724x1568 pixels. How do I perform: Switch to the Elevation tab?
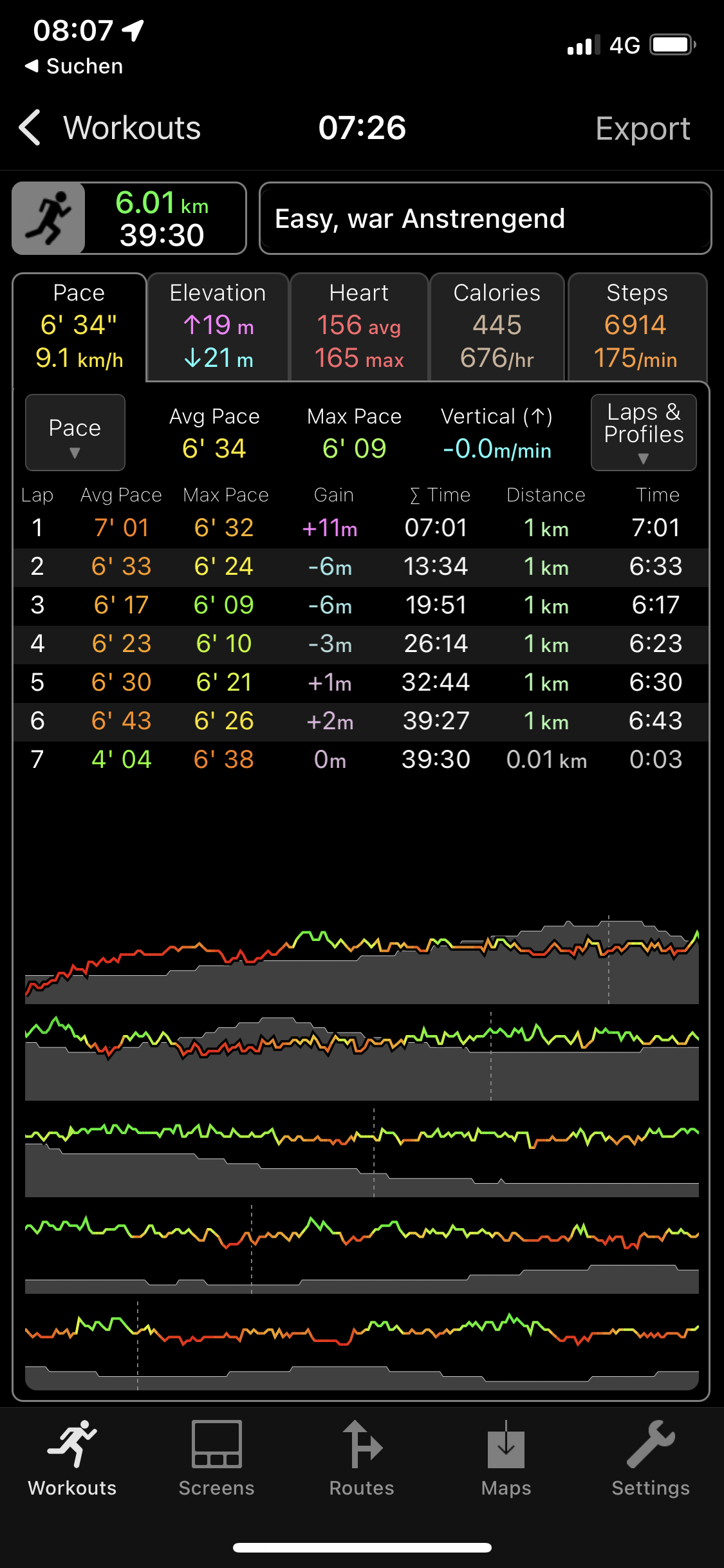pyautogui.click(x=218, y=327)
